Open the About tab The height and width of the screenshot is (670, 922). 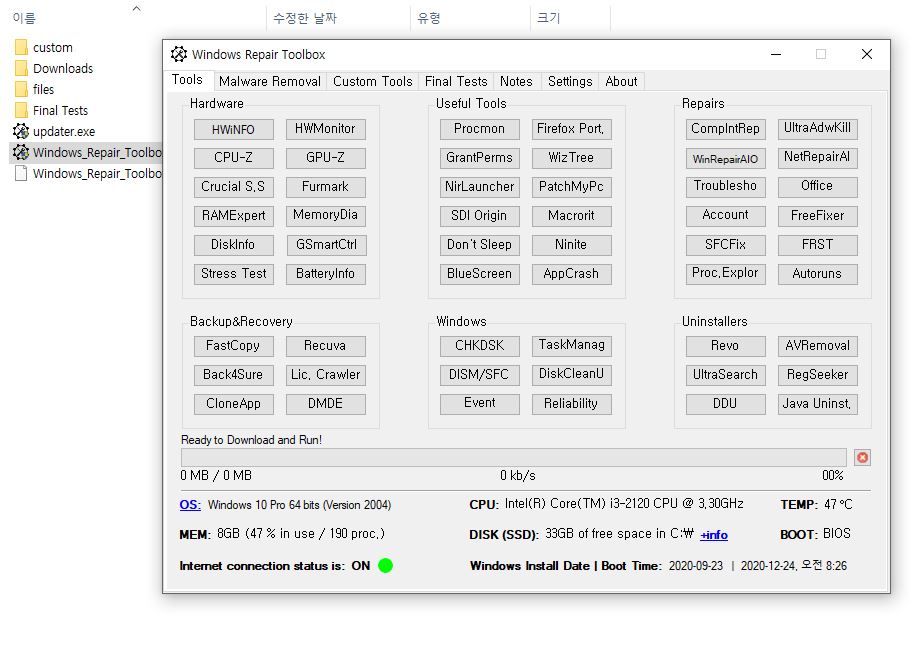[x=622, y=81]
